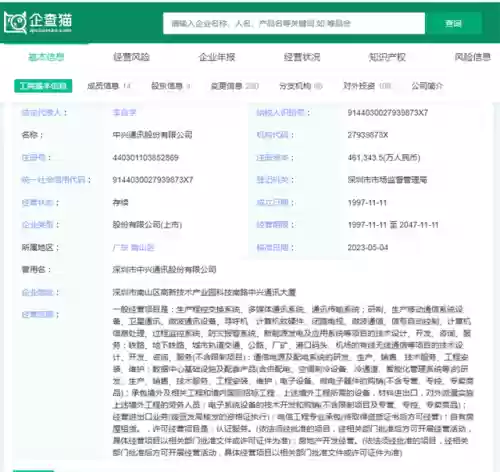Select the 知识产权 tab

[x=387, y=57]
